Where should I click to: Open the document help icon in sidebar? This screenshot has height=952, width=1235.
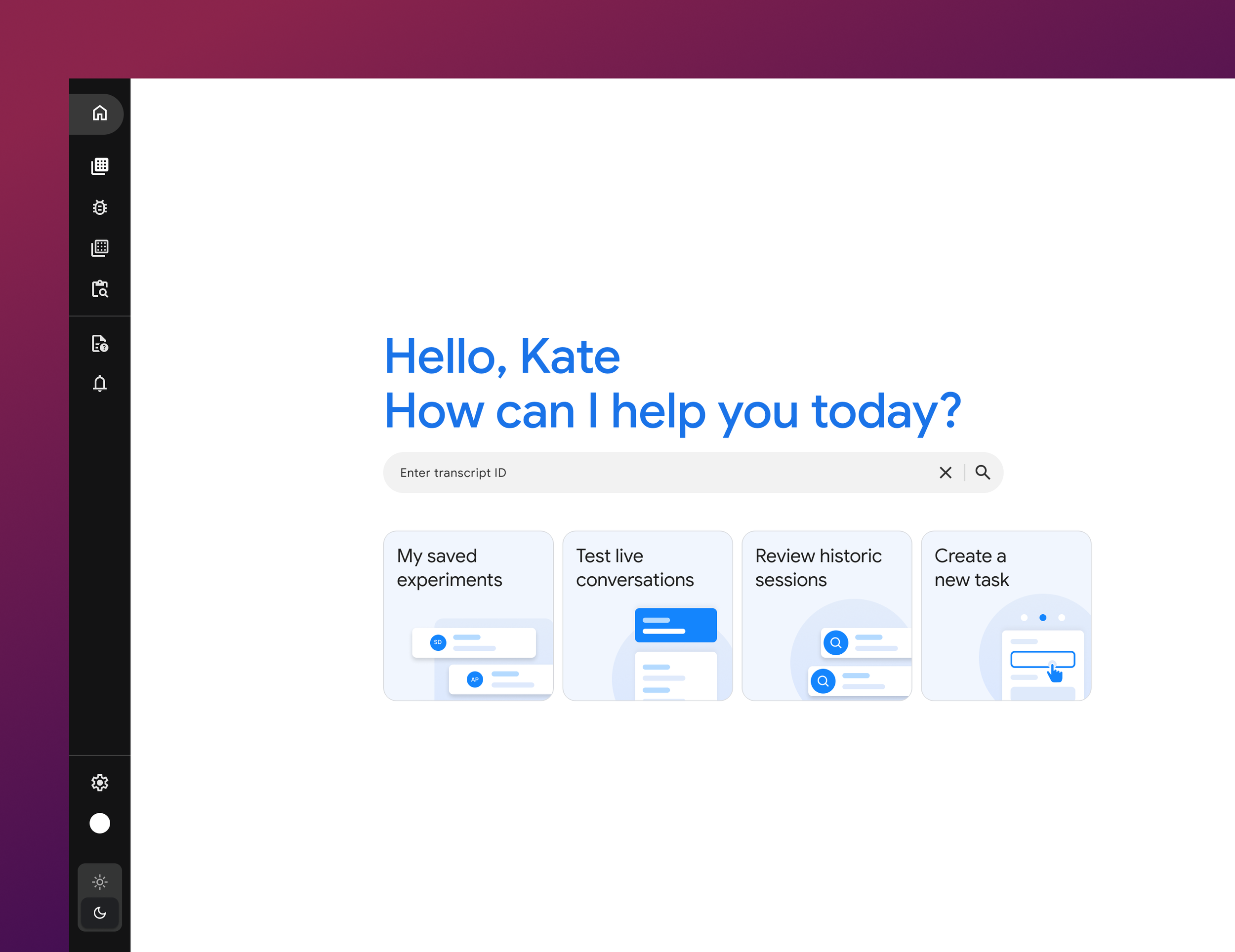(x=99, y=343)
